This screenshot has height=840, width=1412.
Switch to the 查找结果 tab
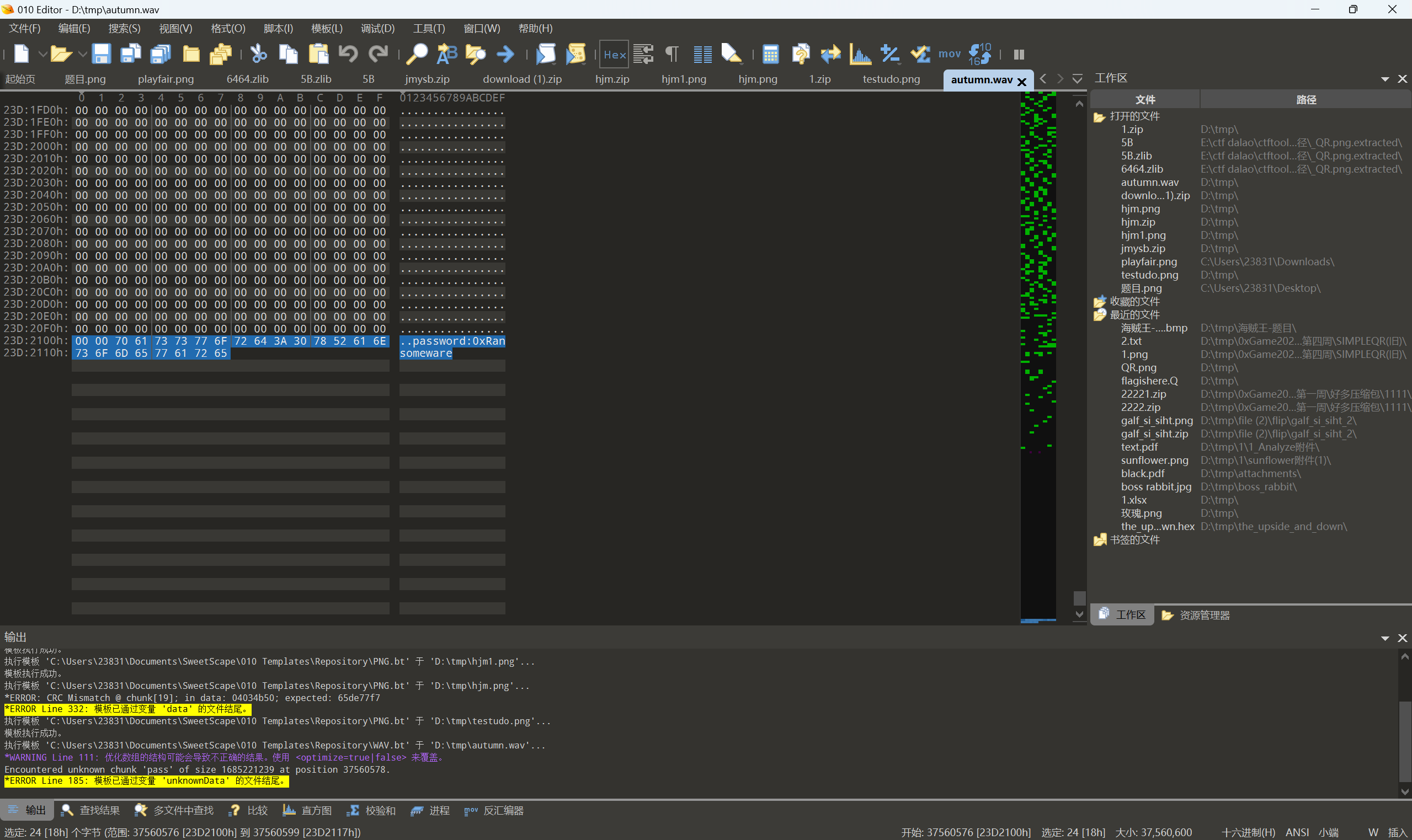(90, 811)
